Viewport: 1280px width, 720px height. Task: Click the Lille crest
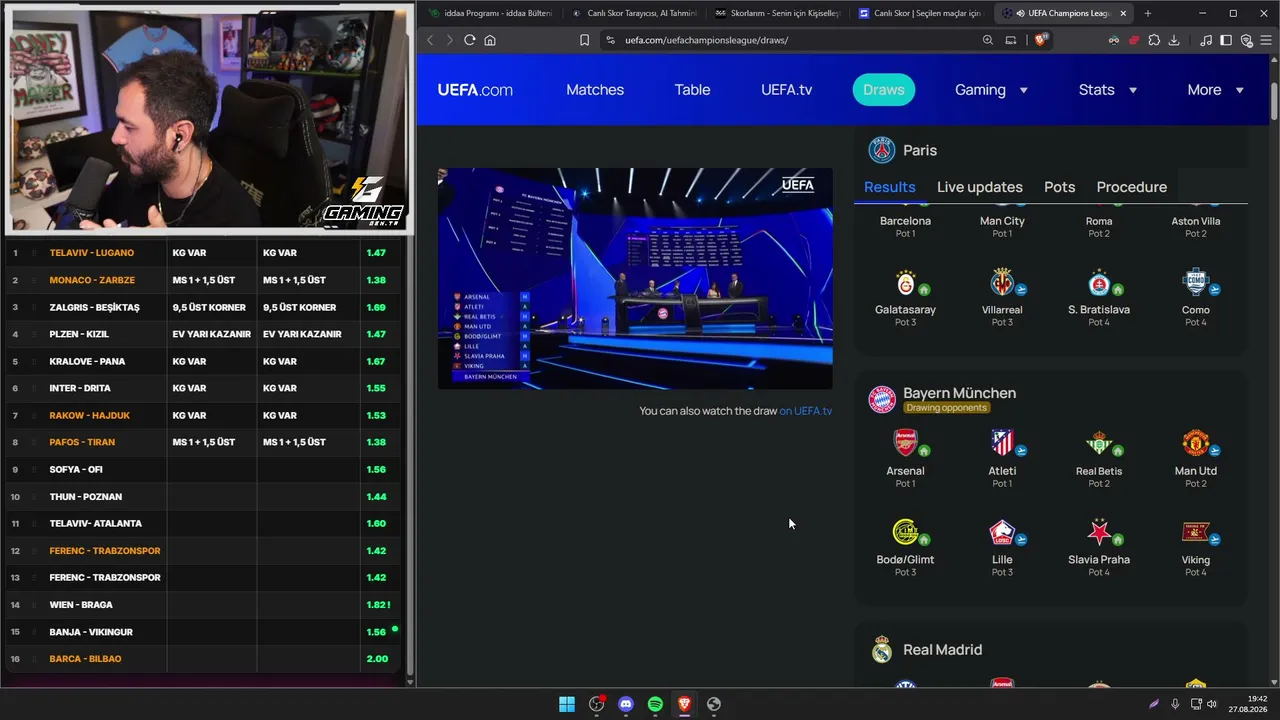[x=1002, y=531]
